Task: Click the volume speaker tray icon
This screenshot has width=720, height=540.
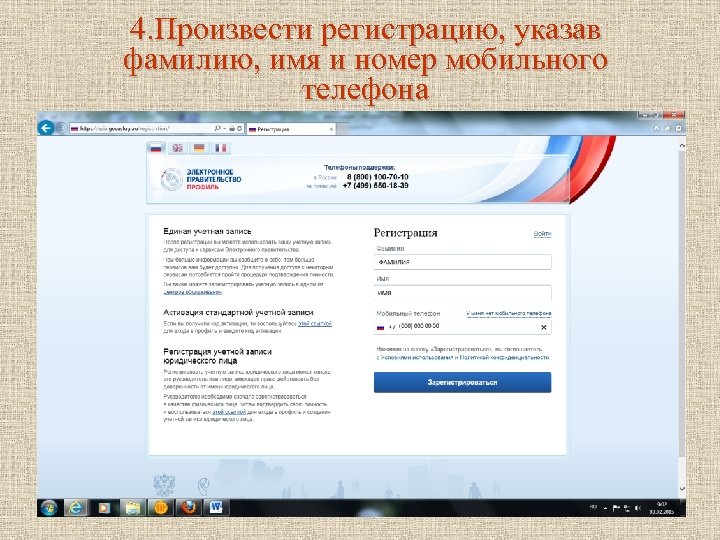Action: pos(638,508)
